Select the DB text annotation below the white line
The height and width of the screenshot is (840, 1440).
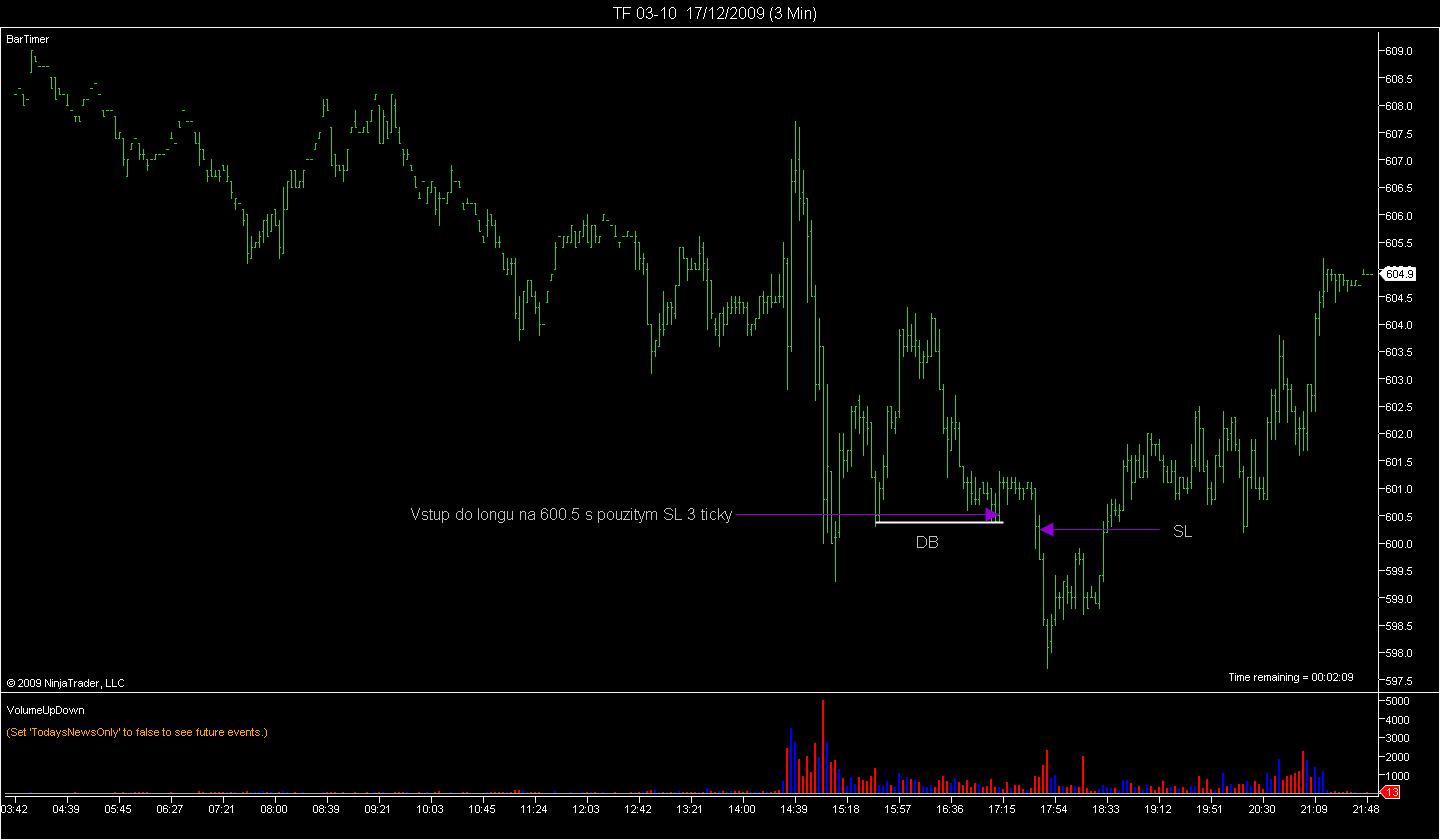[x=927, y=542]
